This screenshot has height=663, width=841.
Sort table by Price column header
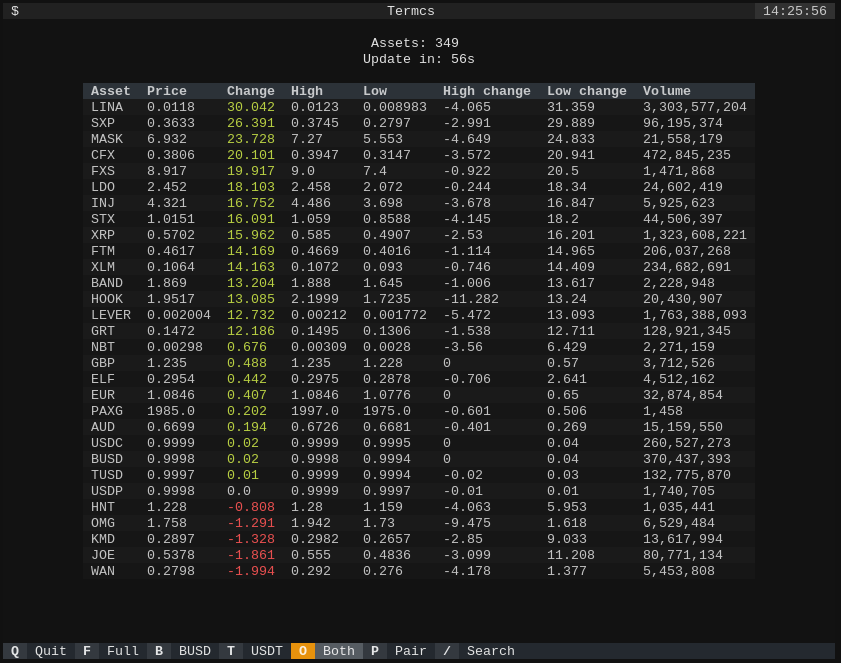pyautogui.click(x=167, y=91)
